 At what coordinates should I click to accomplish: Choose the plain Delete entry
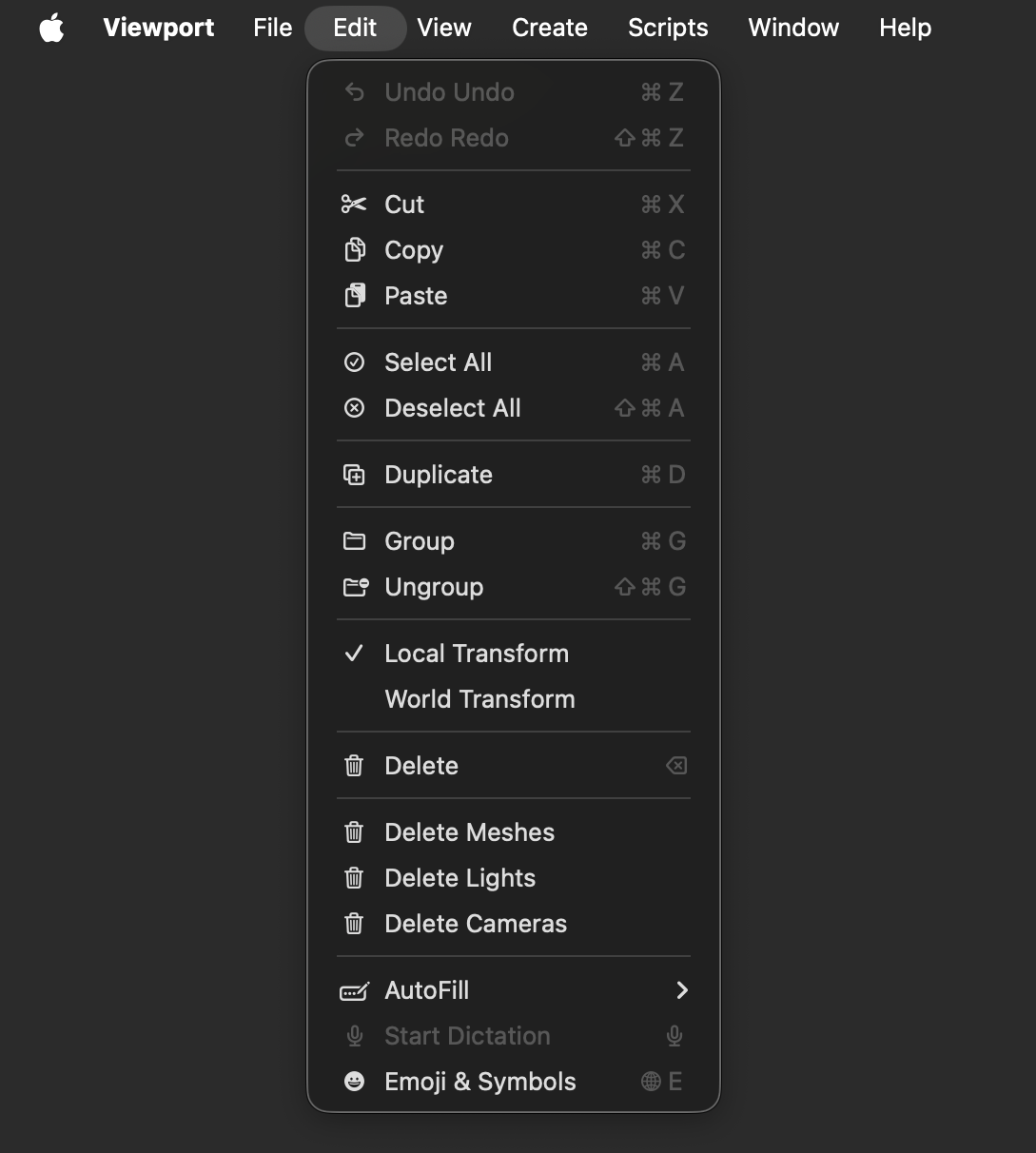coord(514,766)
